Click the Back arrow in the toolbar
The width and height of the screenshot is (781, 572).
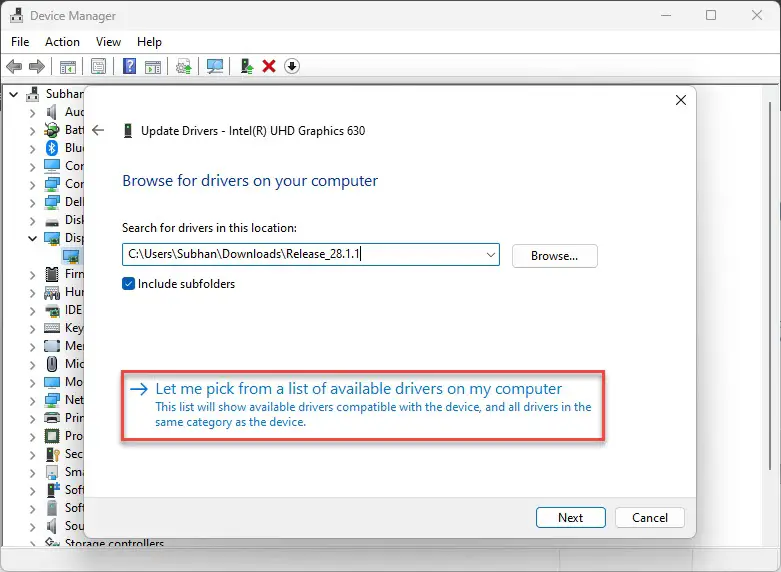(14, 66)
